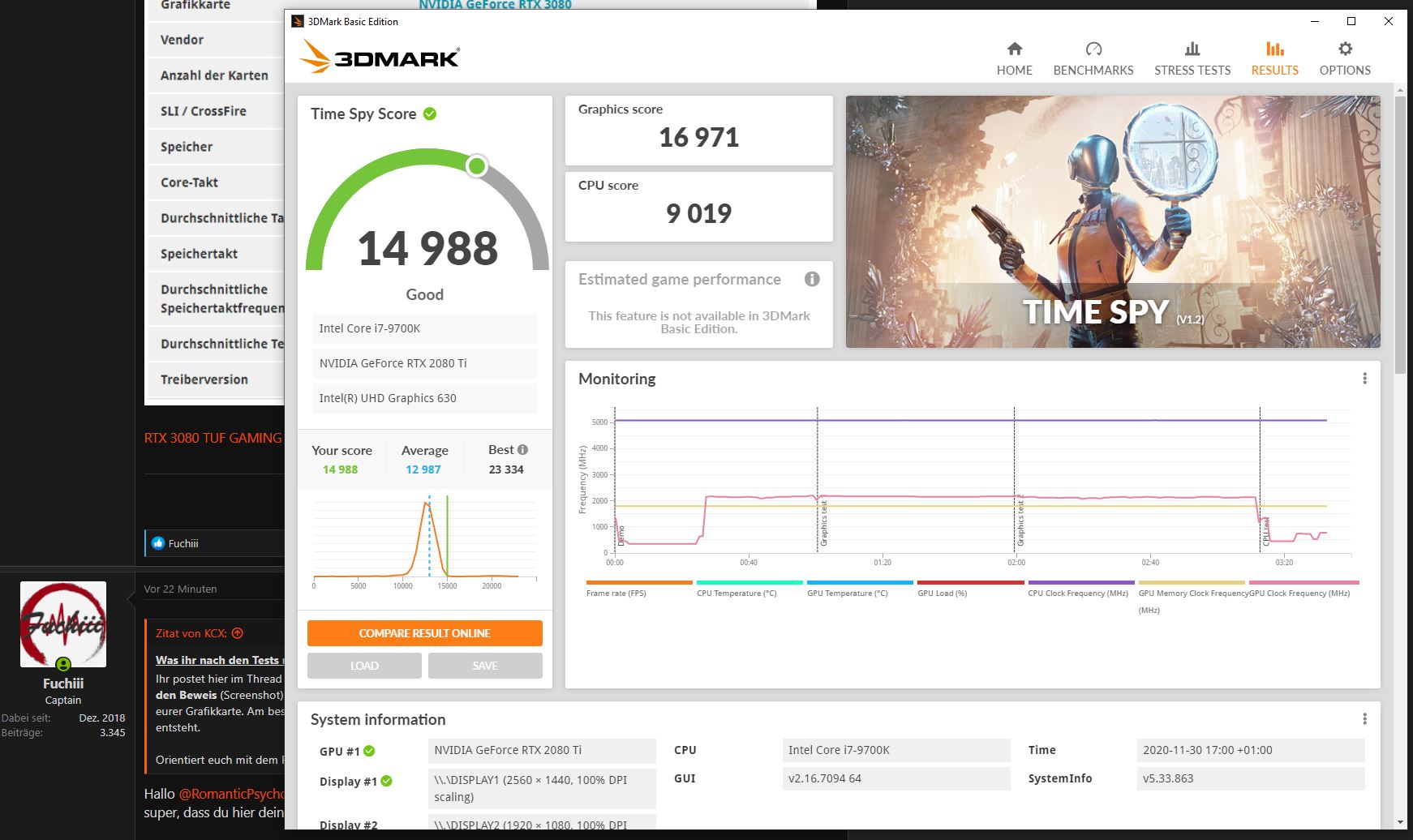Click the LOAD button
This screenshot has height=840, width=1413.
pos(364,666)
